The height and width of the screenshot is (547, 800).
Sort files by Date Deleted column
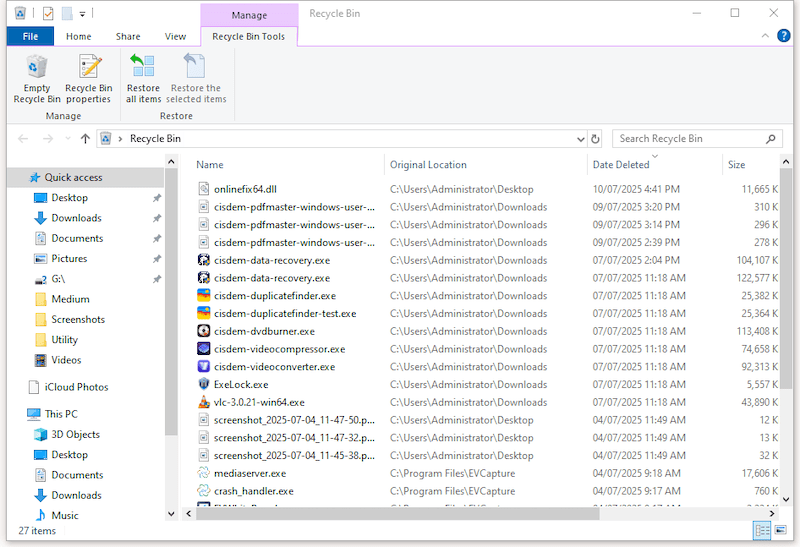[x=620, y=165]
